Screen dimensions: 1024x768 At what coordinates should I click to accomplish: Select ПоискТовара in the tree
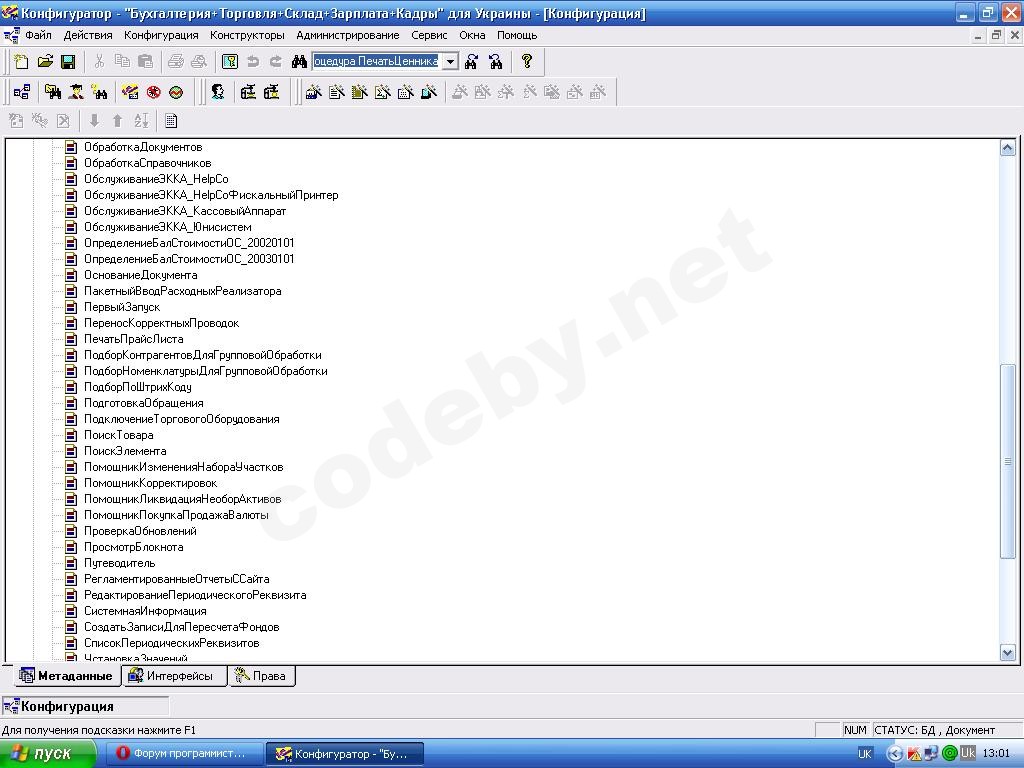click(119, 435)
